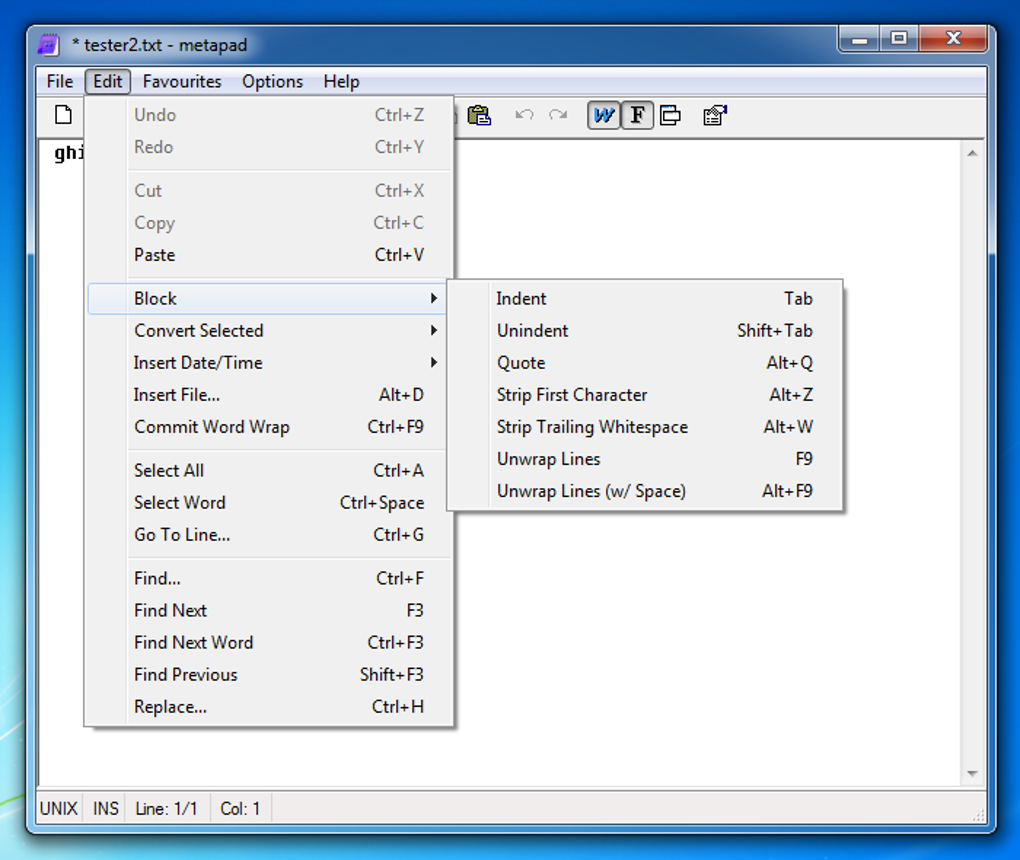Open the Settings toolbar icon
This screenshot has width=1020, height=860.
click(715, 115)
